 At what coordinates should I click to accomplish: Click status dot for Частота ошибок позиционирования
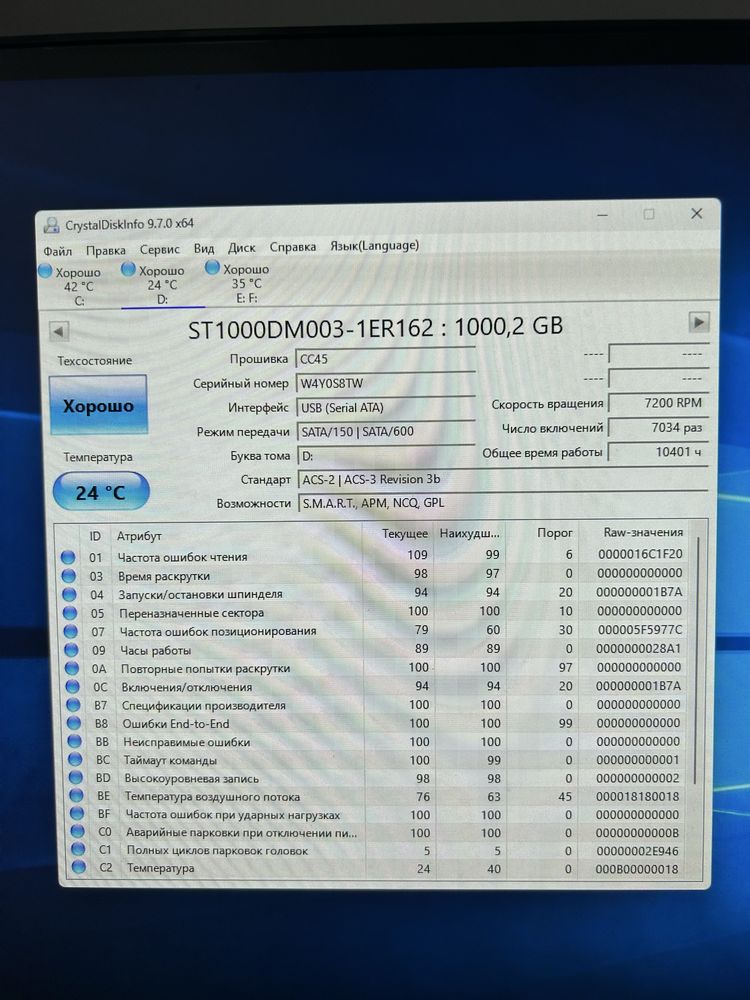(x=70, y=631)
